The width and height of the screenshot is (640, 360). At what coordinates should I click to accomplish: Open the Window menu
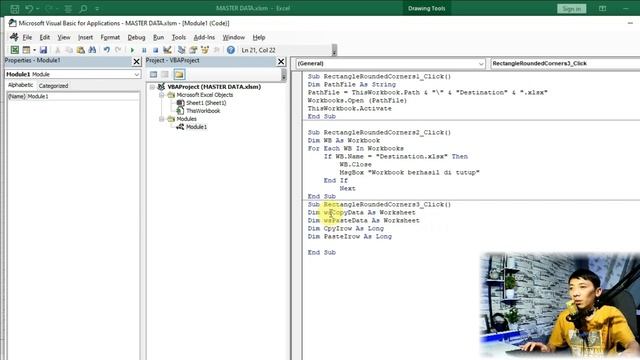tap(233, 37)
